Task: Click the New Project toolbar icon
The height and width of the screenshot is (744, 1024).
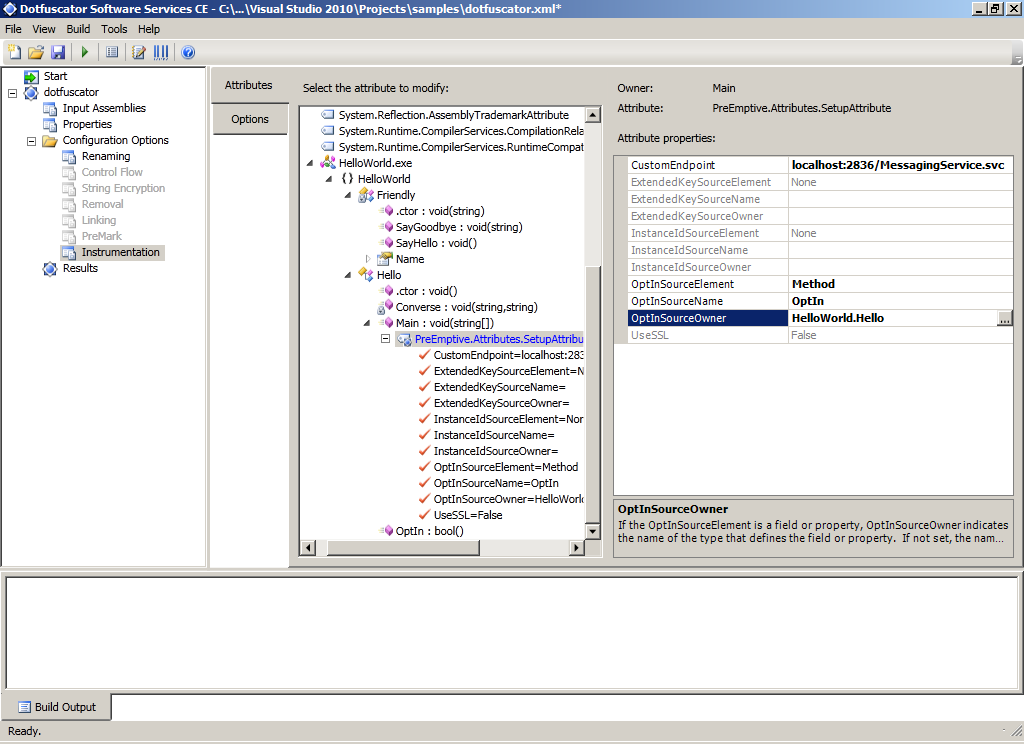Action: [x=14, y=52]
